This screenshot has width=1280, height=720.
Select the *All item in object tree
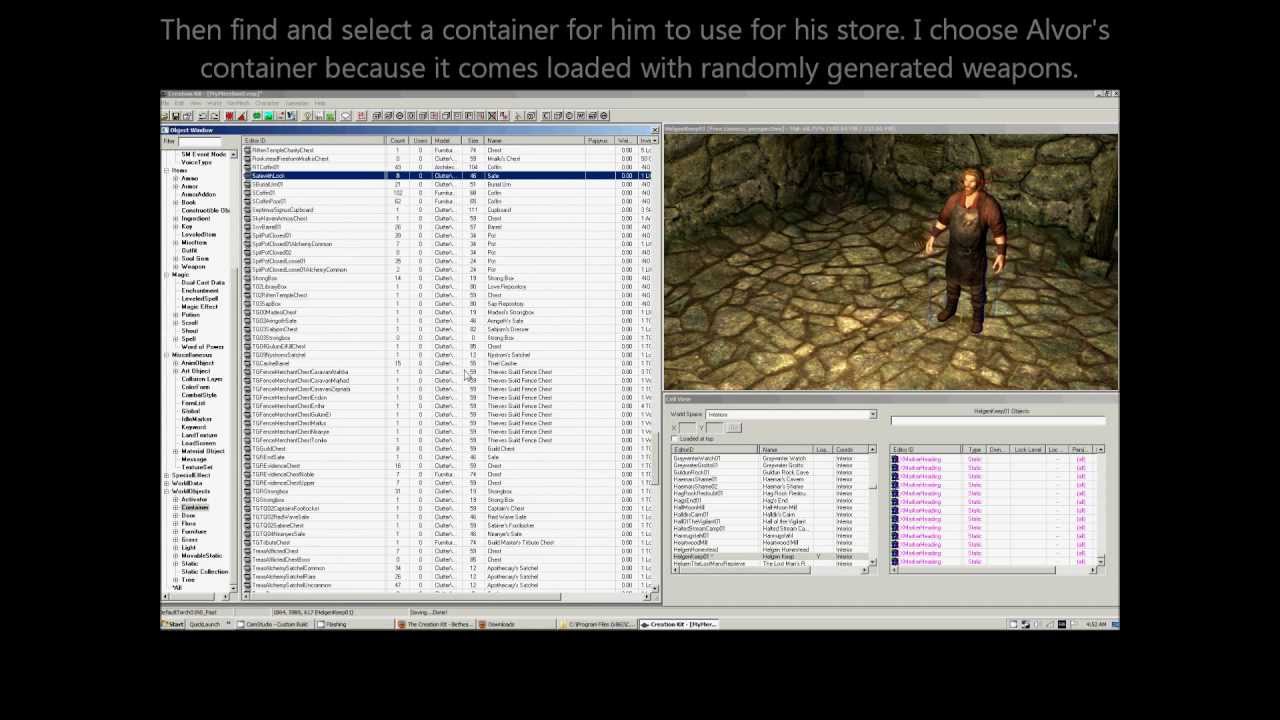click(x=178, y=587)
